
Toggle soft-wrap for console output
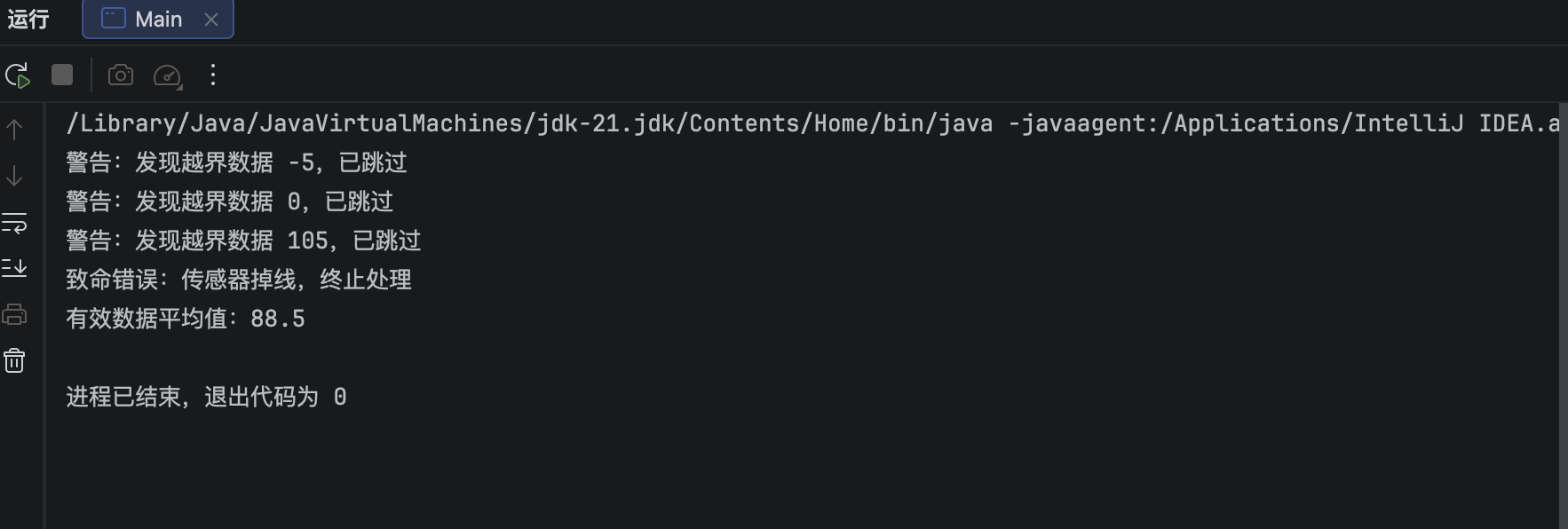tap(15, 223)
